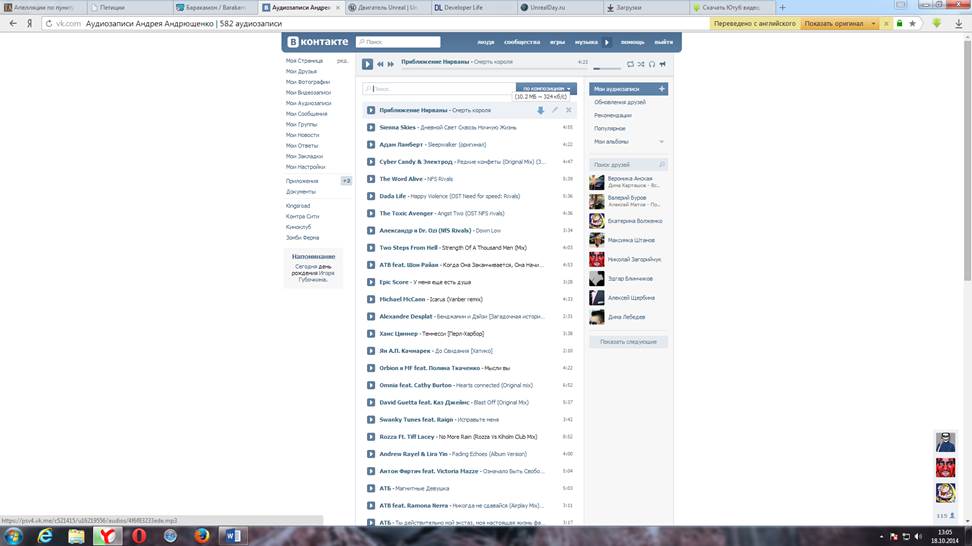Open помощь in the VK header menu

pyautogui.click(x=633, y=42)
